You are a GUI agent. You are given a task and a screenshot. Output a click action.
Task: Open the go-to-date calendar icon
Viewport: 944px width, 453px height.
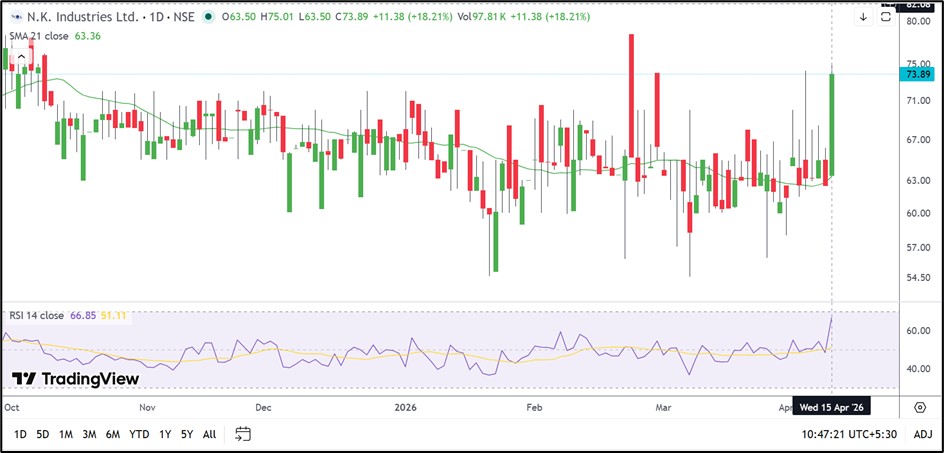tap(242, 434)
